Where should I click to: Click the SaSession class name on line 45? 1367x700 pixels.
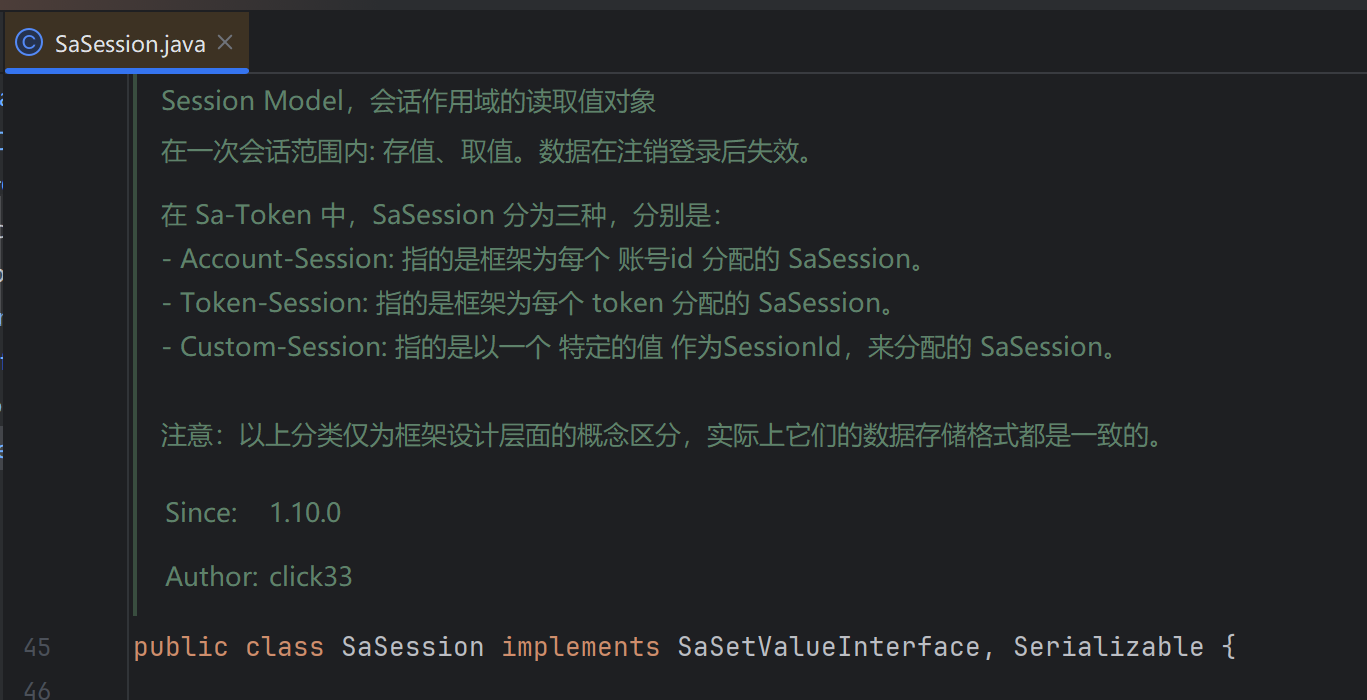point(412,647)
